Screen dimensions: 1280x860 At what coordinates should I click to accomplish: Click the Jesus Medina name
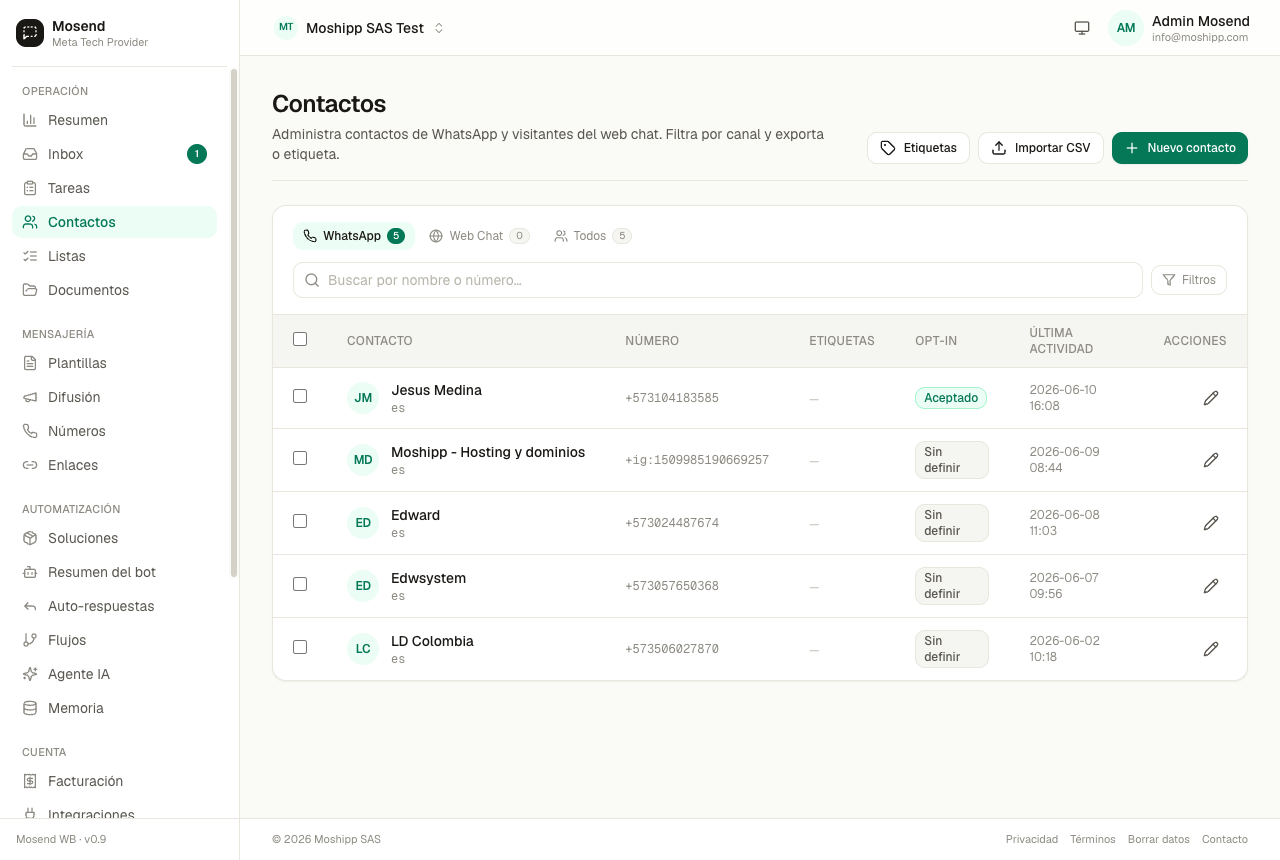pos(436,390)
